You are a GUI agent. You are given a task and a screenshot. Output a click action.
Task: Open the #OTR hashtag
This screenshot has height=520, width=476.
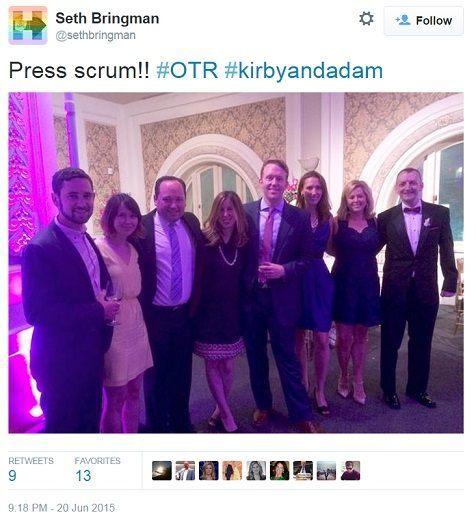pyautogui.click(x=187, y=71)
